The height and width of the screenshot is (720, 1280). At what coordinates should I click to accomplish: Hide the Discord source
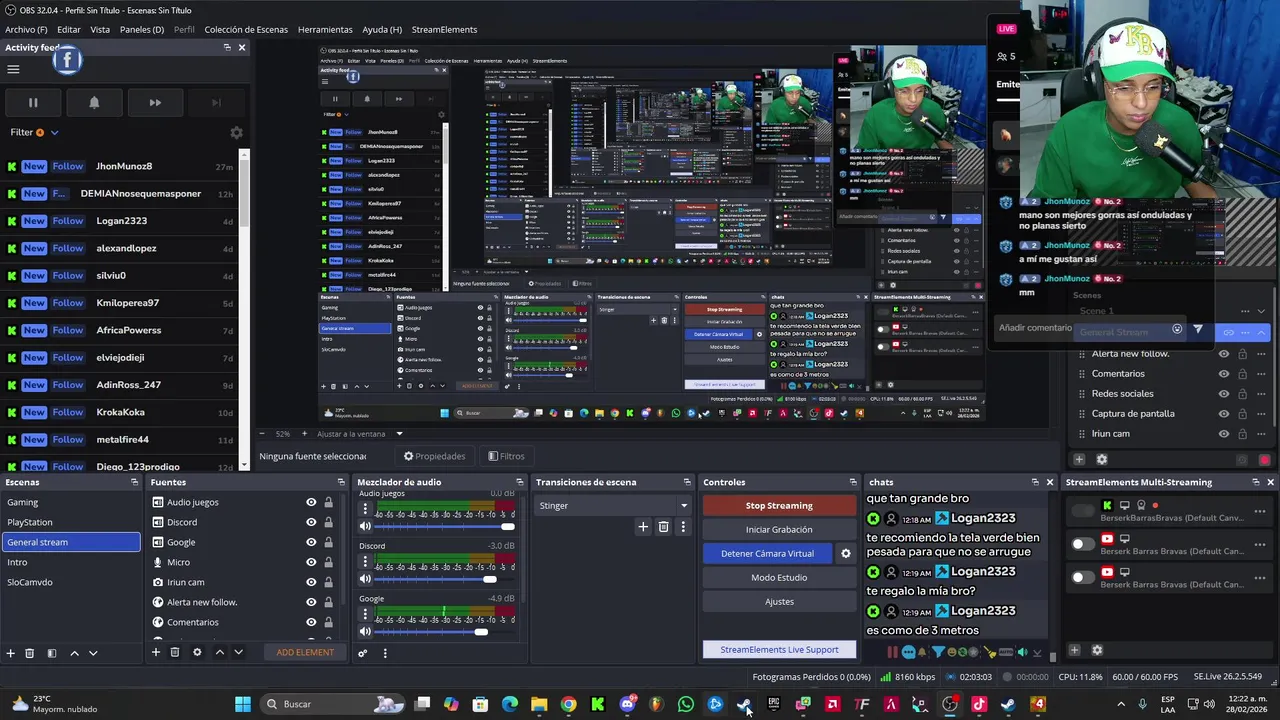[311, 522]
